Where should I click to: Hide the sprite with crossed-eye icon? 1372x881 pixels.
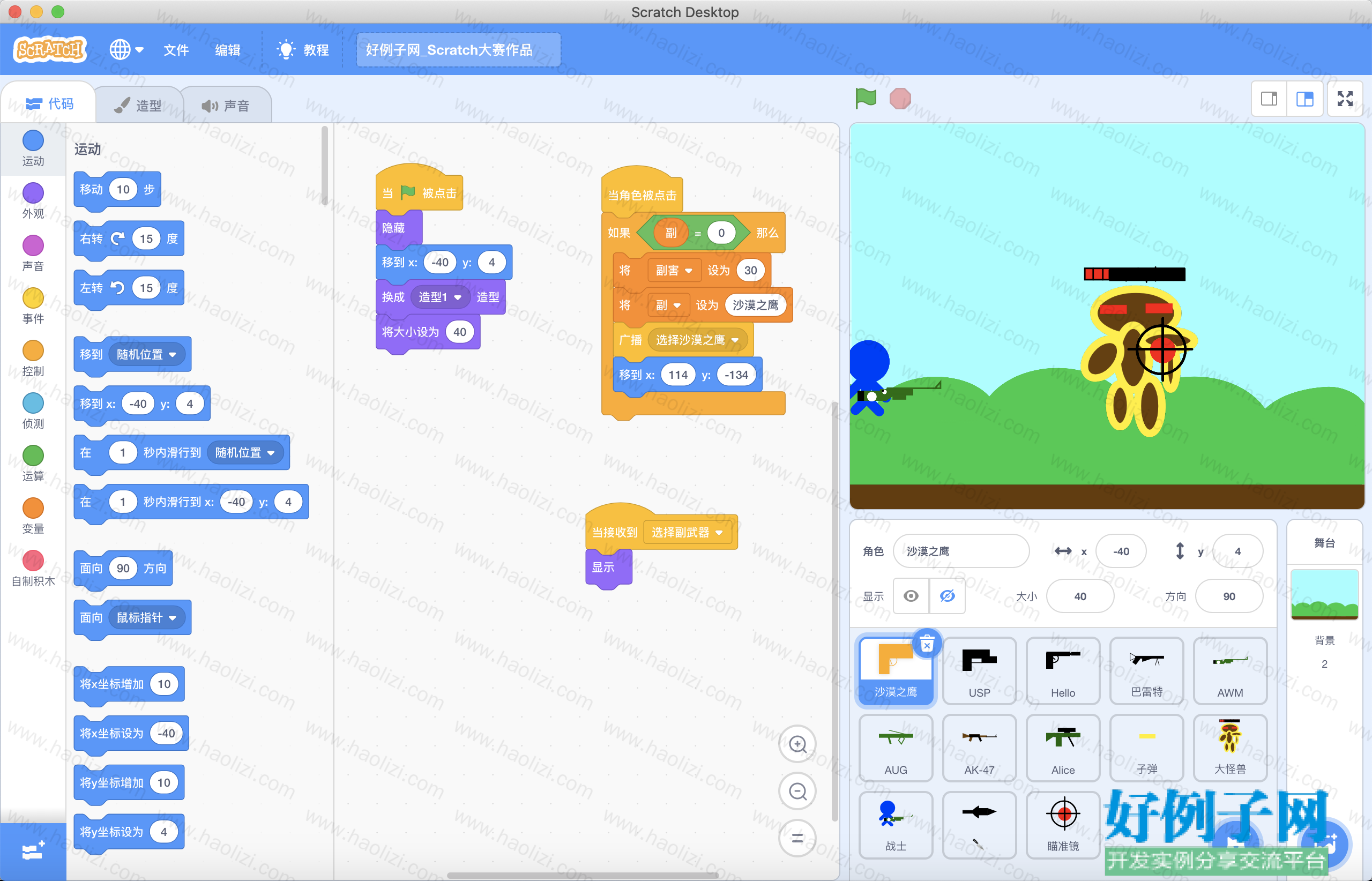click(948, 596)
